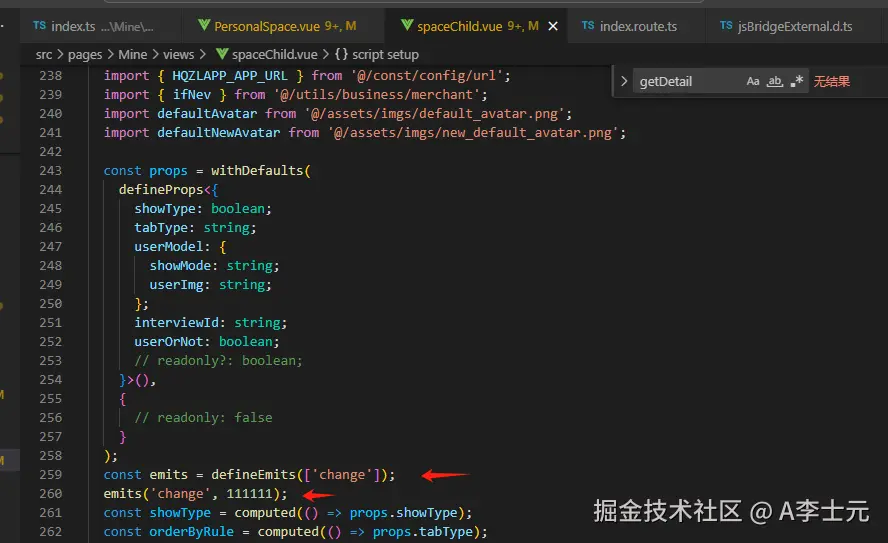Click commented readonly?: boolean line

(x=218, y=361)
